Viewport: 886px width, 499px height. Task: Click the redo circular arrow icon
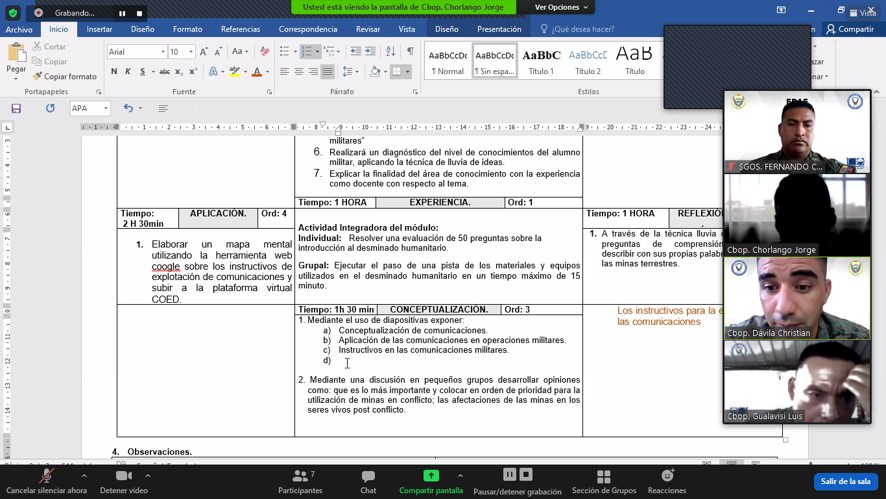click(50, 108)
